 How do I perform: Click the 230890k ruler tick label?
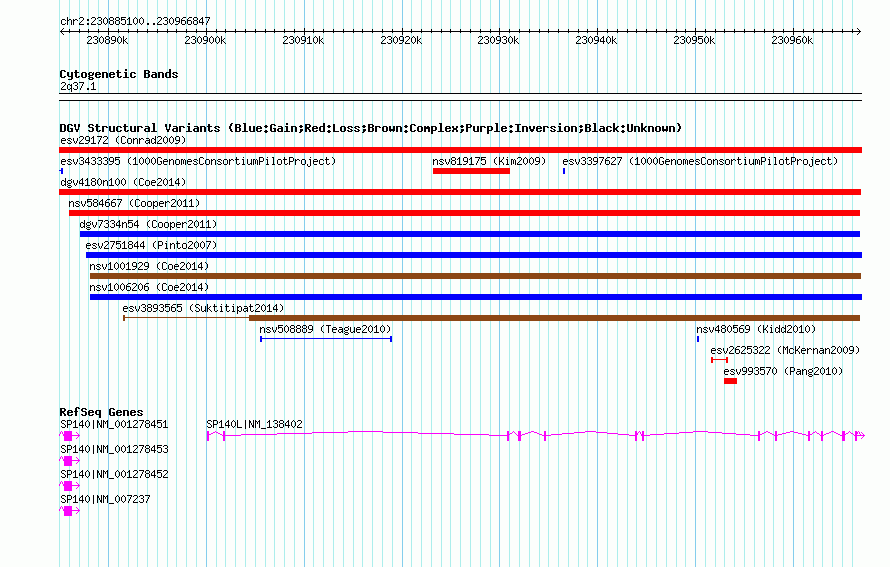click(x=107, y=40)
